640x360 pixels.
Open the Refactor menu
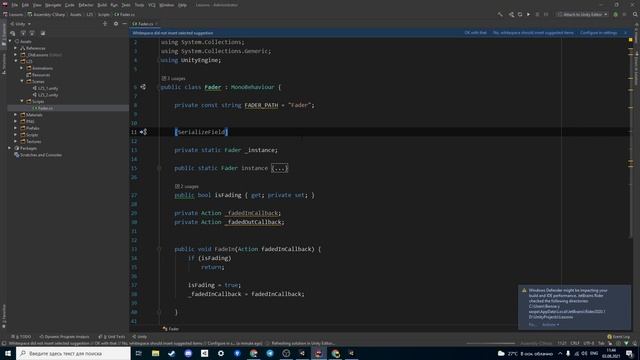pyautogui.click(x=86, y=5)
